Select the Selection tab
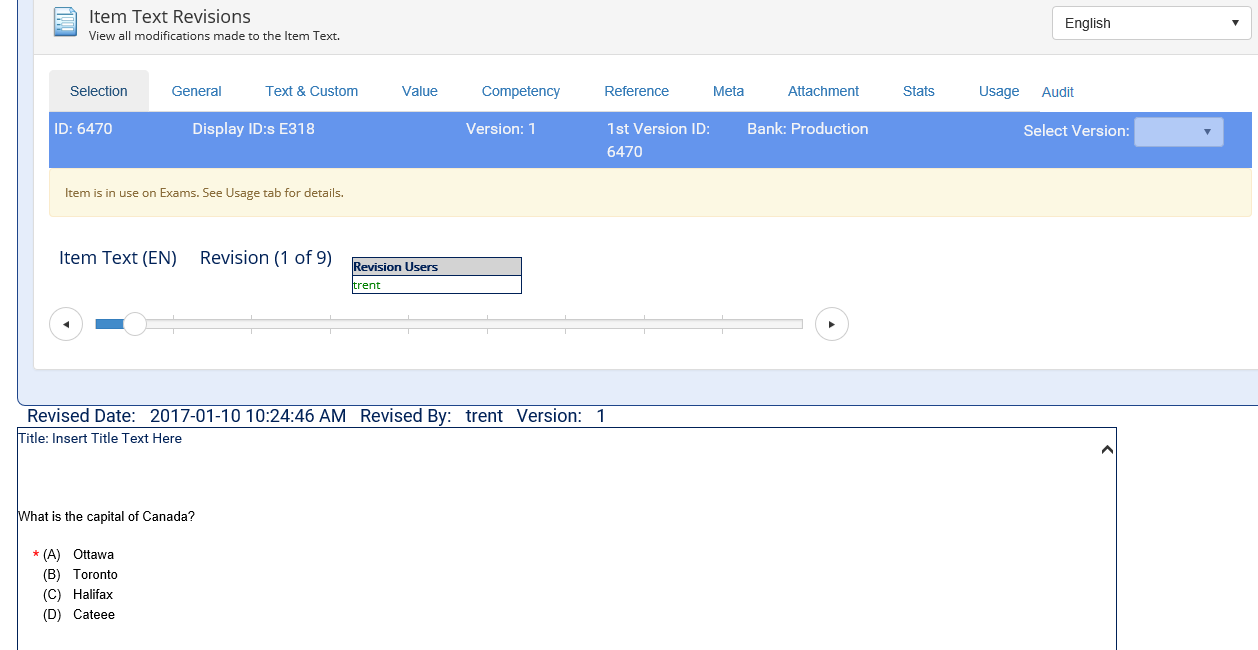Viewport: 1258px width, 650px height. pyautogui.click(x=99, y=91)
